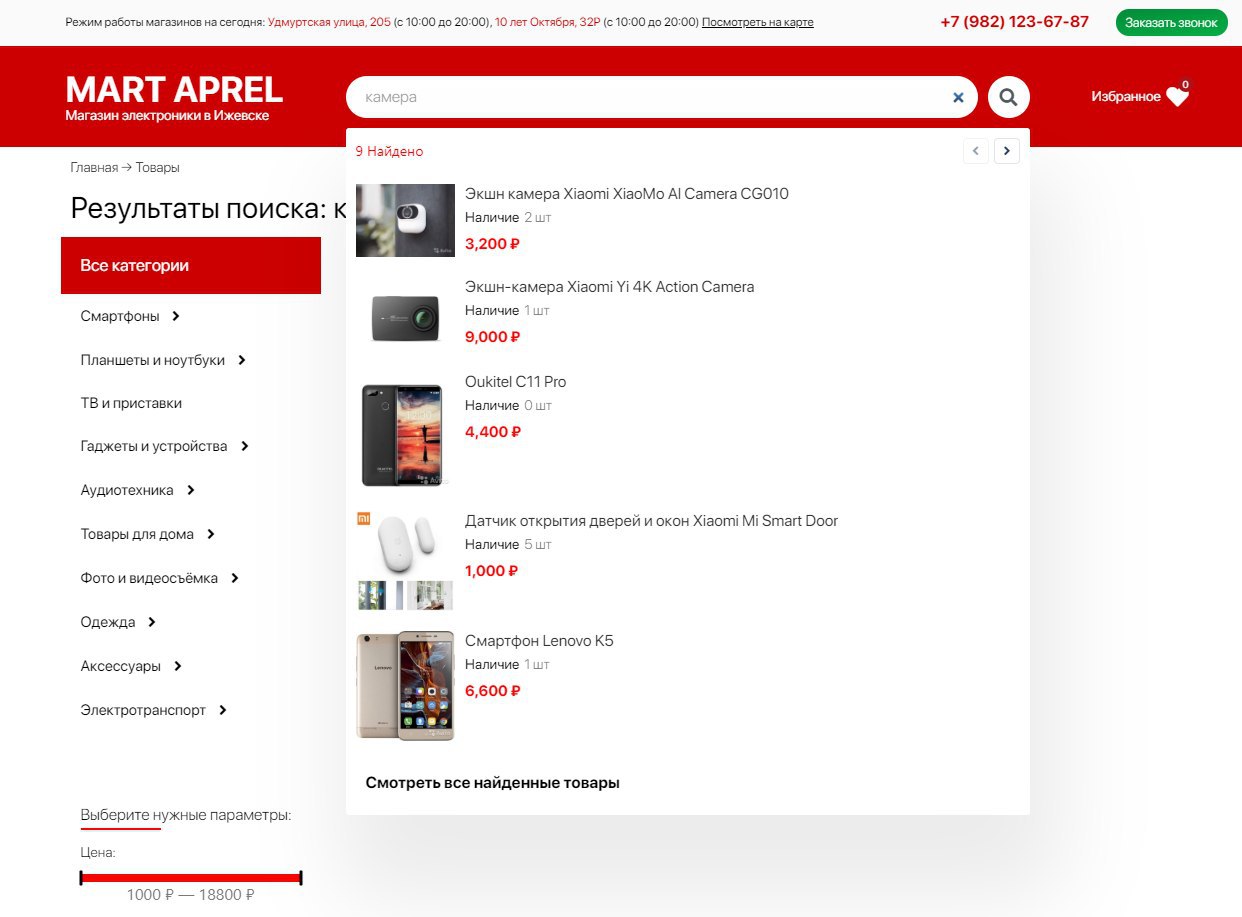Open the Xiaomi Mi Smart Door sensor thumbnail

pos(405,560)
